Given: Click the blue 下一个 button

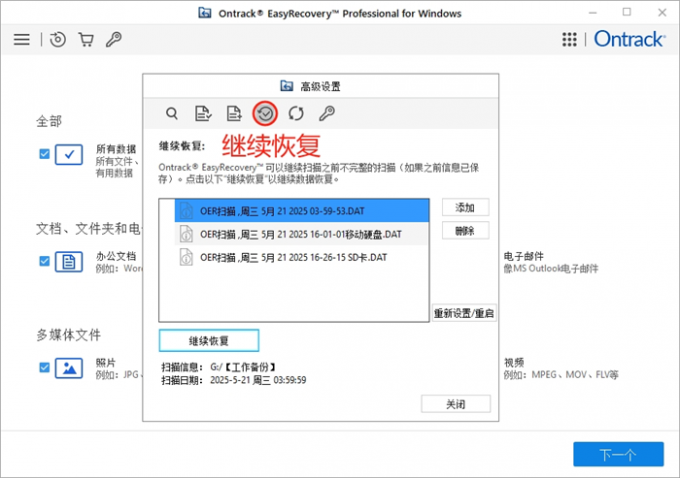Looking at the screenshot, I should 618,455.
